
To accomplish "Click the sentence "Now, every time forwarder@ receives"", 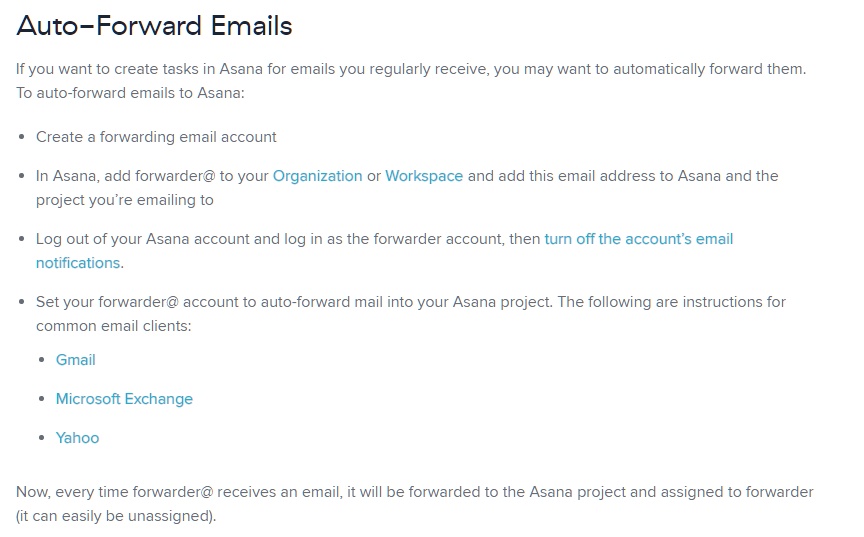I will tap(414, 492).
